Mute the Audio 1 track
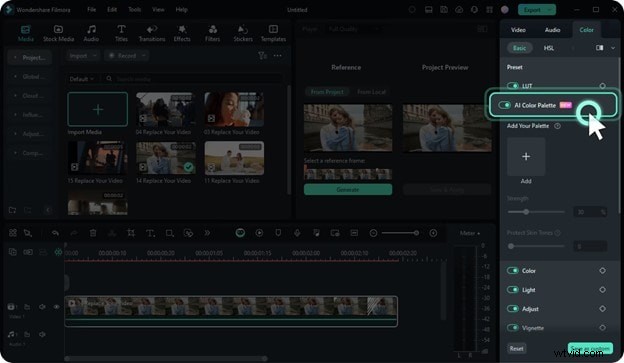Viewport: 624px width, 363px height. [x=42, y=334]
